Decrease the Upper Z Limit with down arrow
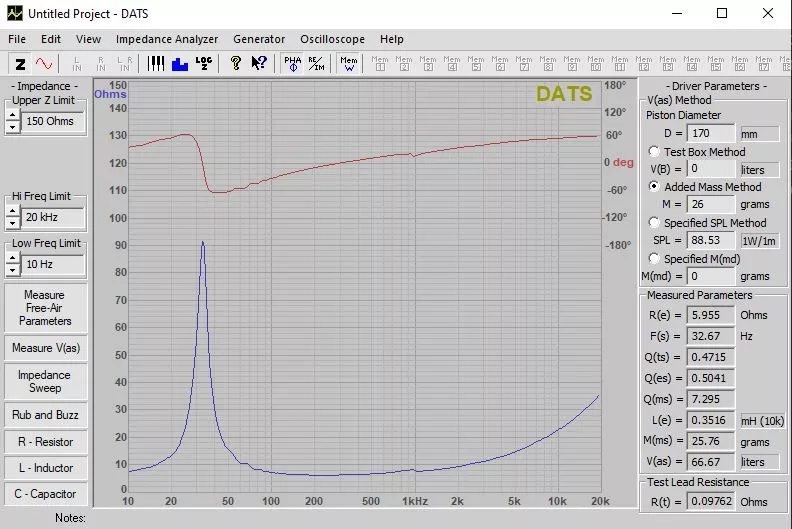 point(13,127)
